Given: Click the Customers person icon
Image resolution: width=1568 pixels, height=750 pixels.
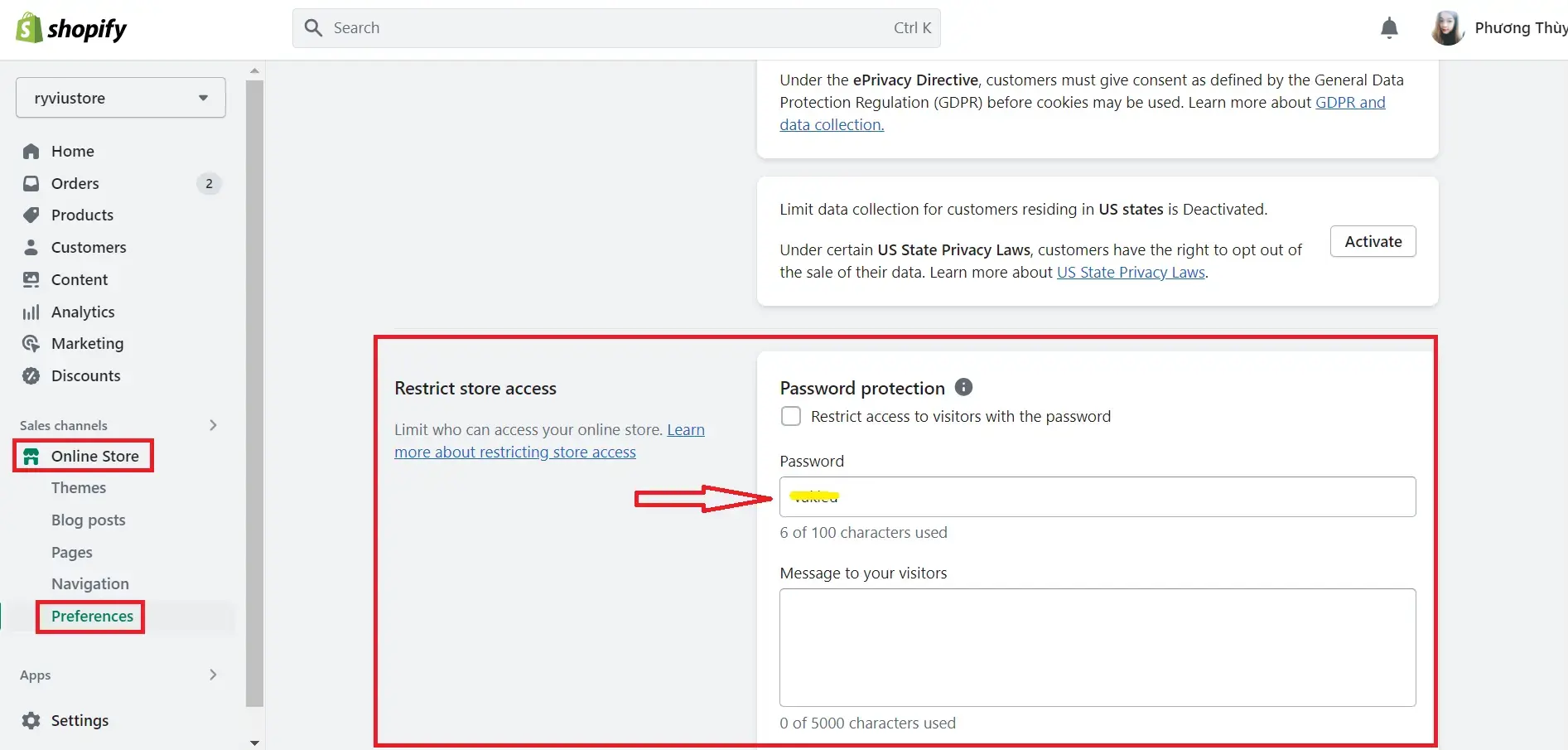Looking at the screenshot, I should 31,248.
